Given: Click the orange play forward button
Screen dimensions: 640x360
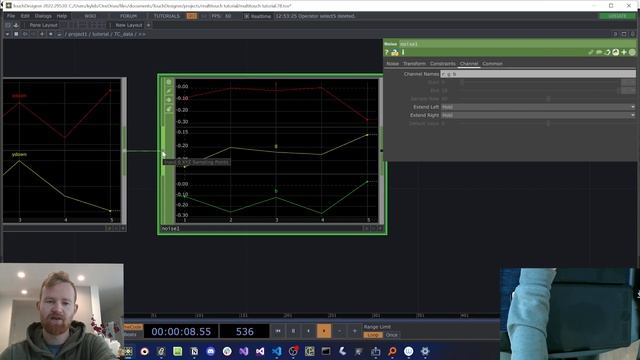Looking at the screenshot, I should (x=324, y=331).
